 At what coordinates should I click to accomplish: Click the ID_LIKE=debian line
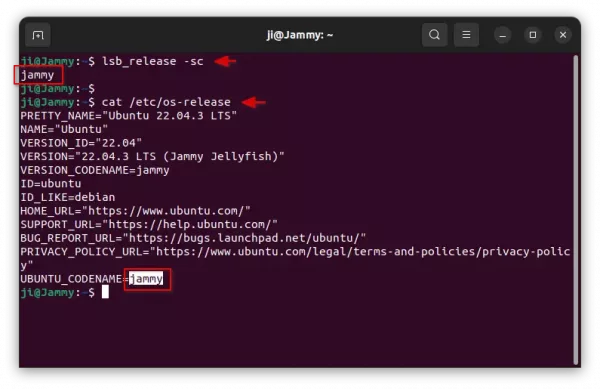tap(68, 197)
